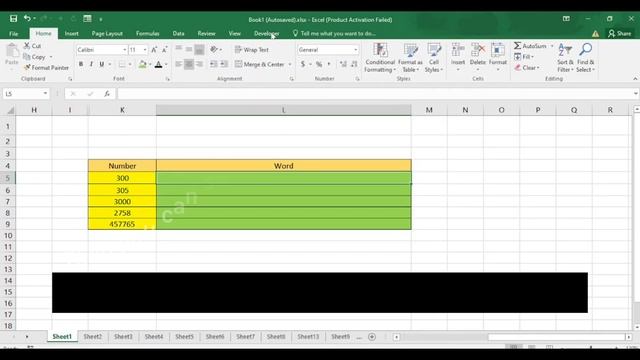This screenshot has width=640, height=360.
Task: Click the Select All corner button
Action: point(10,110)
